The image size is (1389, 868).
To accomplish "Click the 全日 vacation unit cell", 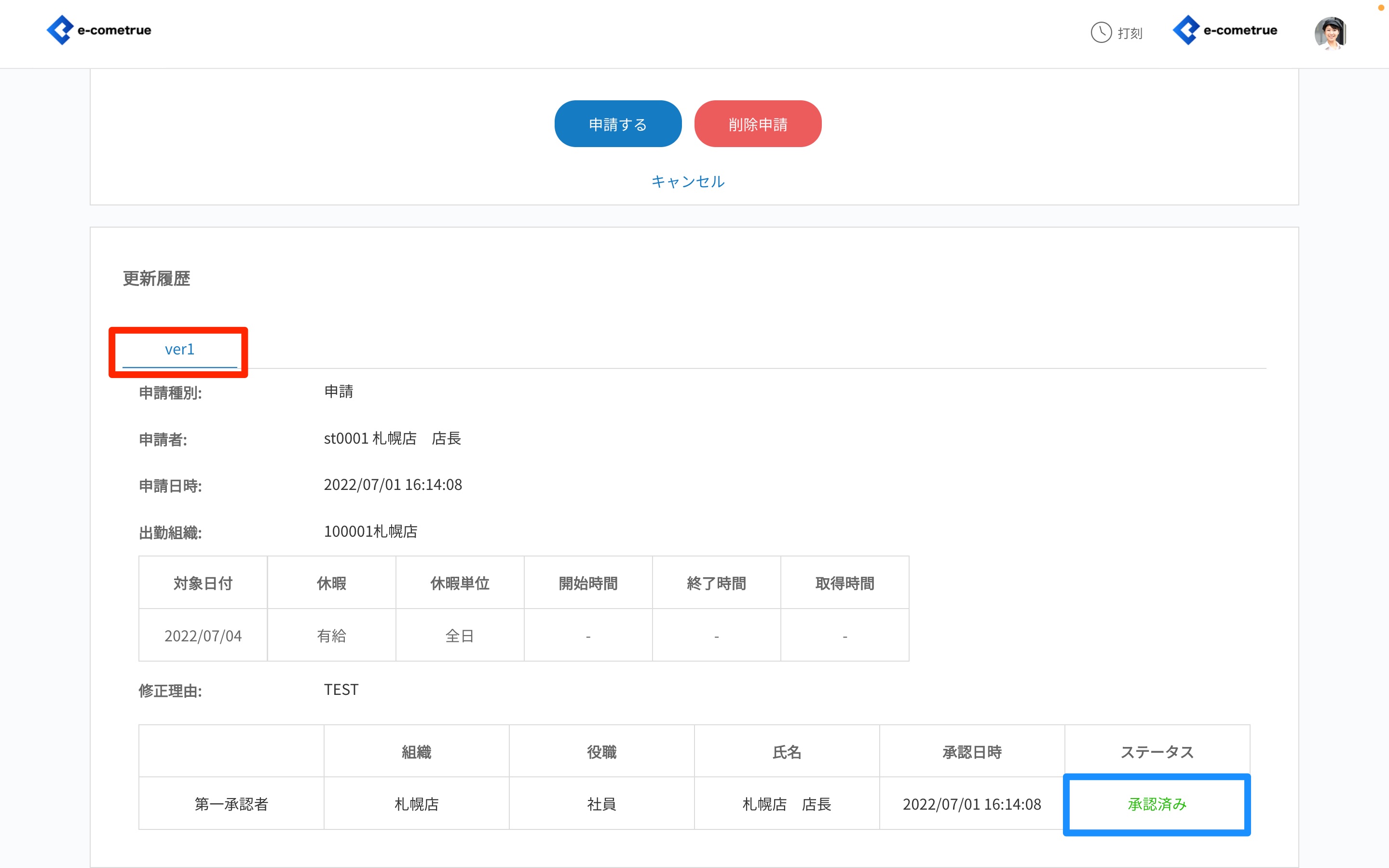I will pos(459,636).
